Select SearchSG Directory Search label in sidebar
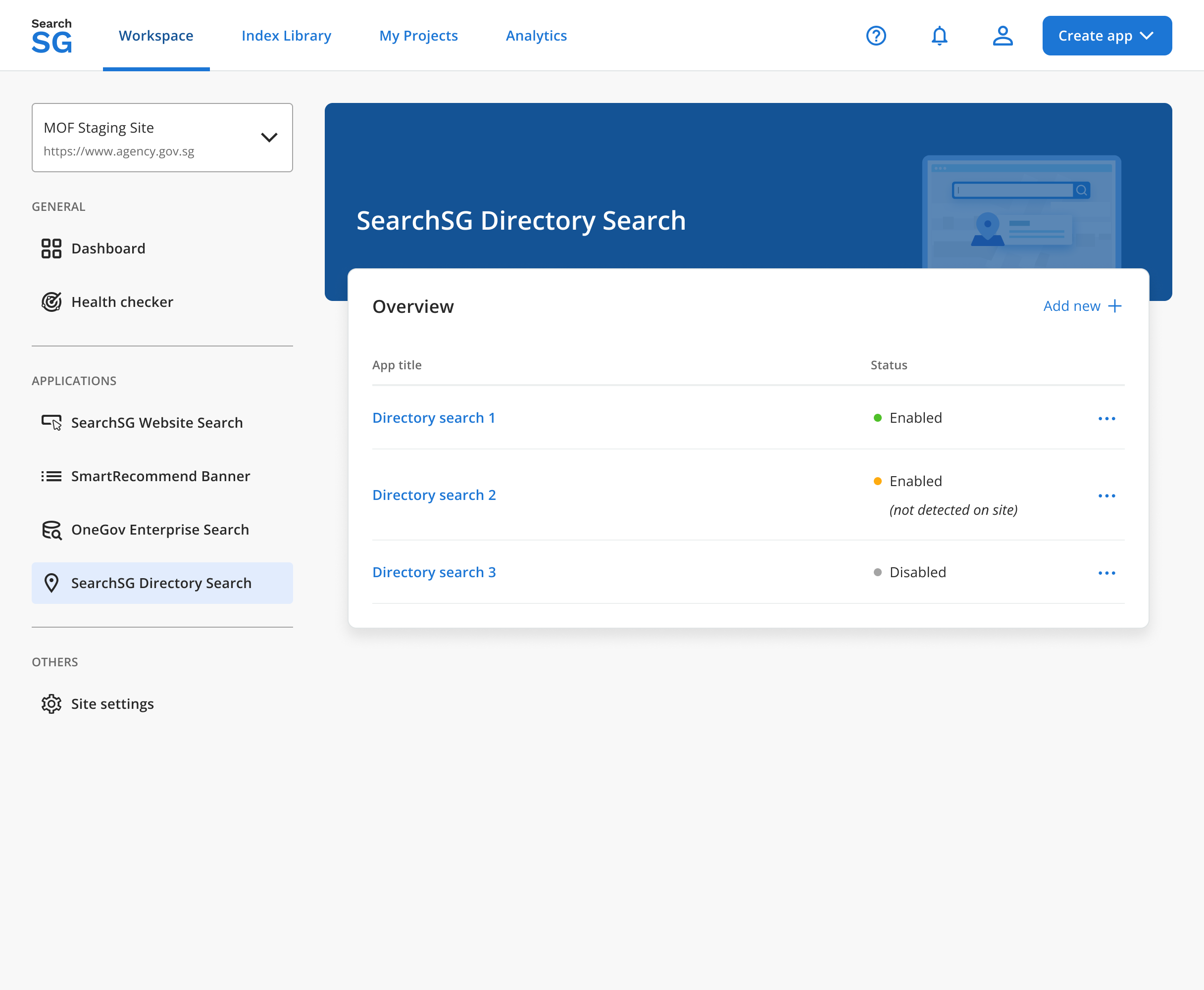The image size is (1204, 990). 161,584
